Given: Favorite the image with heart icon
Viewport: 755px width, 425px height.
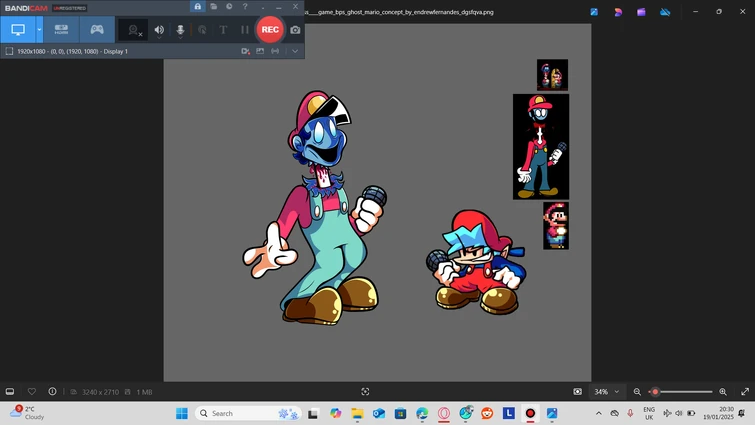Looking at the screenshot, I should tap(31, 392).
